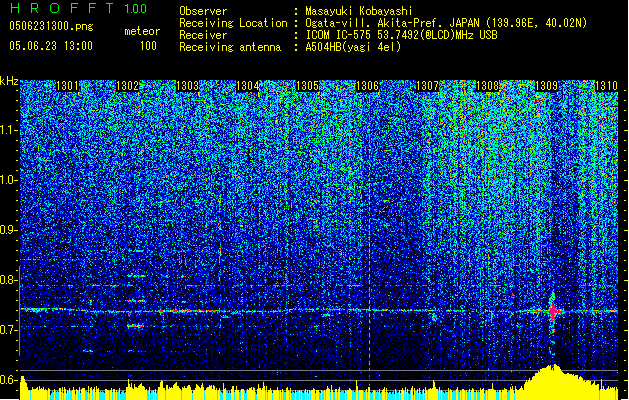629x400 pixels.
Task: Select the filename 0506231300.png
Action: click(51, 26)
